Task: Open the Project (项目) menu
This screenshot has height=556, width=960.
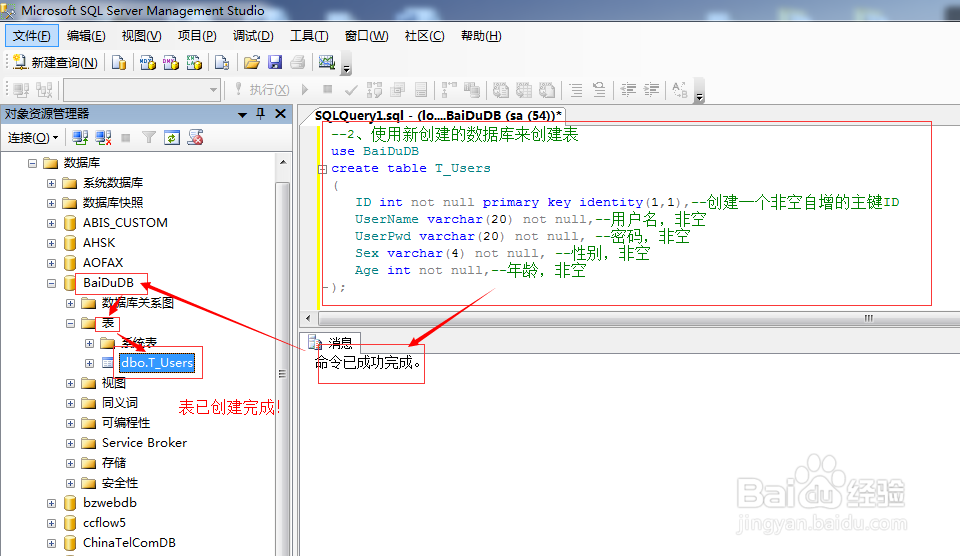Action: click(x=197, y=36)
